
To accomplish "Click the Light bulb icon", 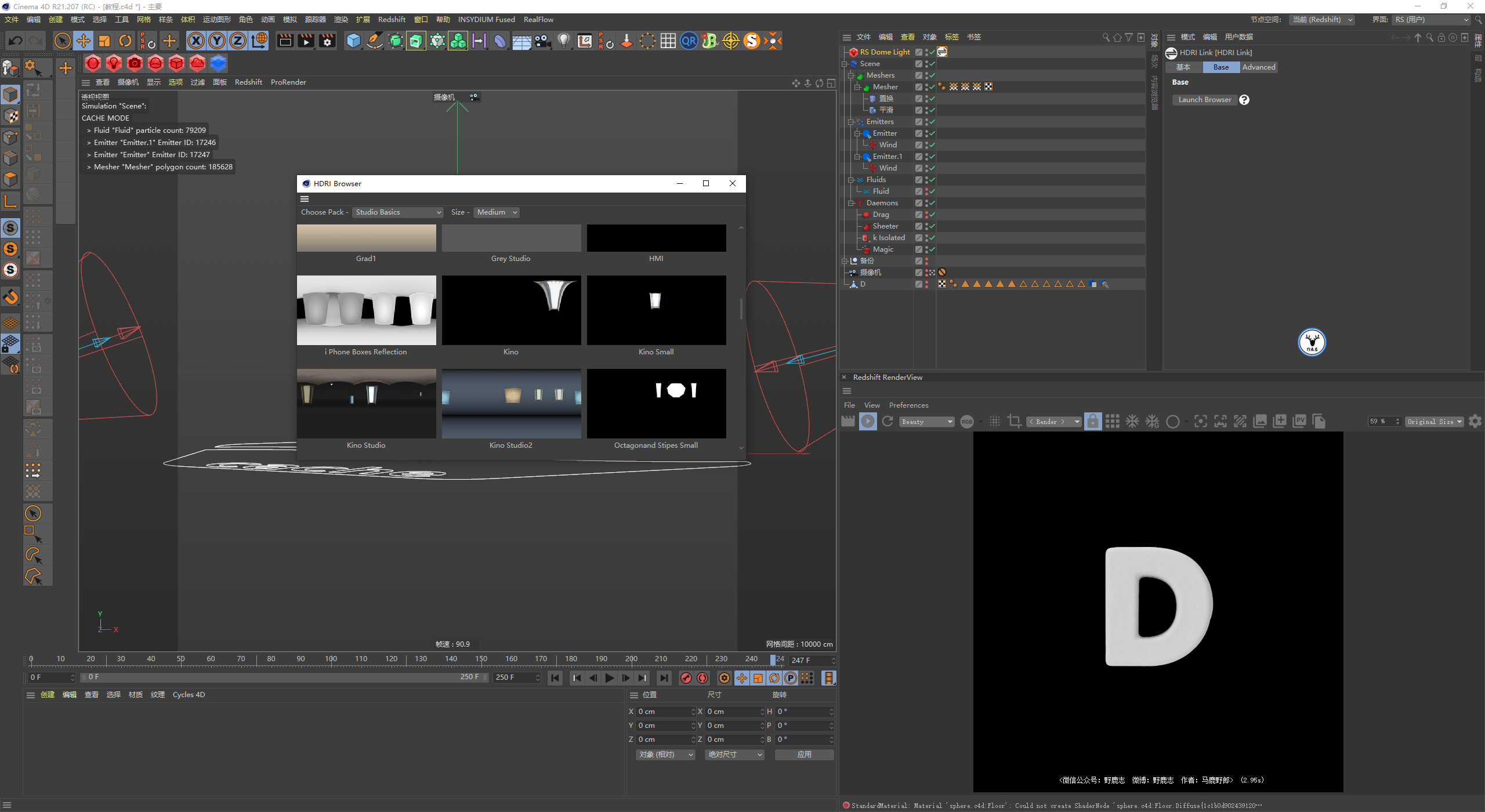I will coord(563,41).
